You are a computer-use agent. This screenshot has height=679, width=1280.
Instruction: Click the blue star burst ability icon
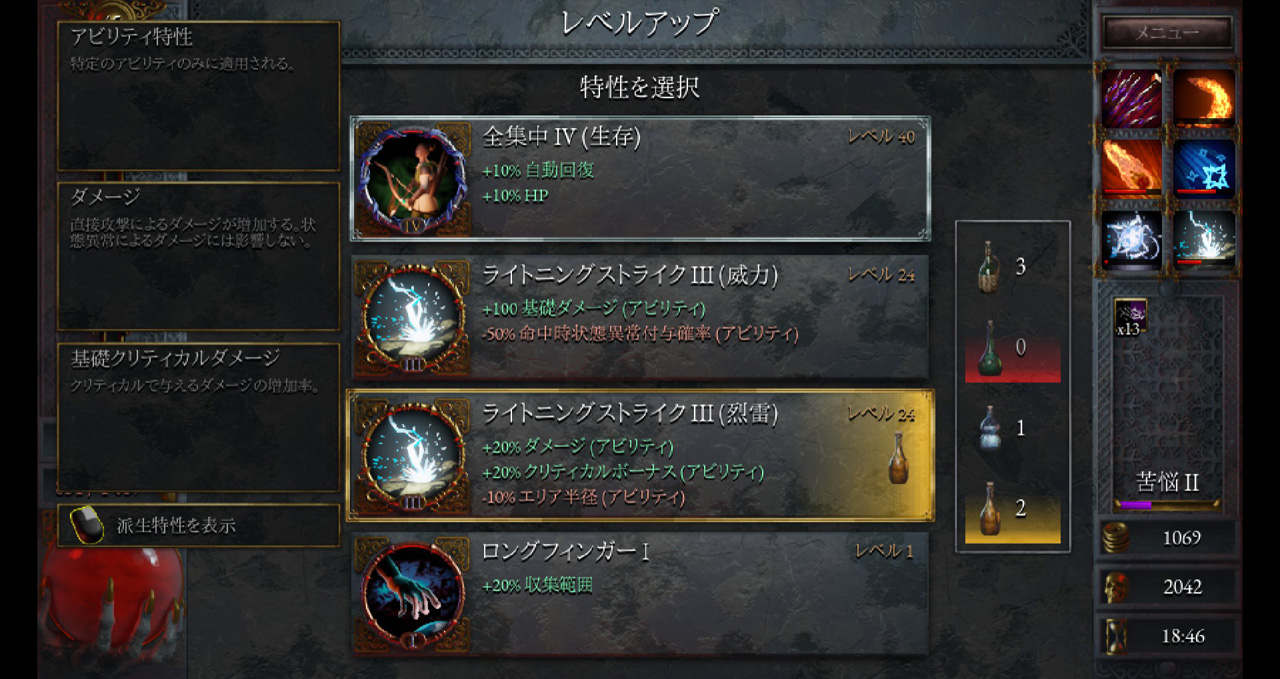[x=1203, y=167]
